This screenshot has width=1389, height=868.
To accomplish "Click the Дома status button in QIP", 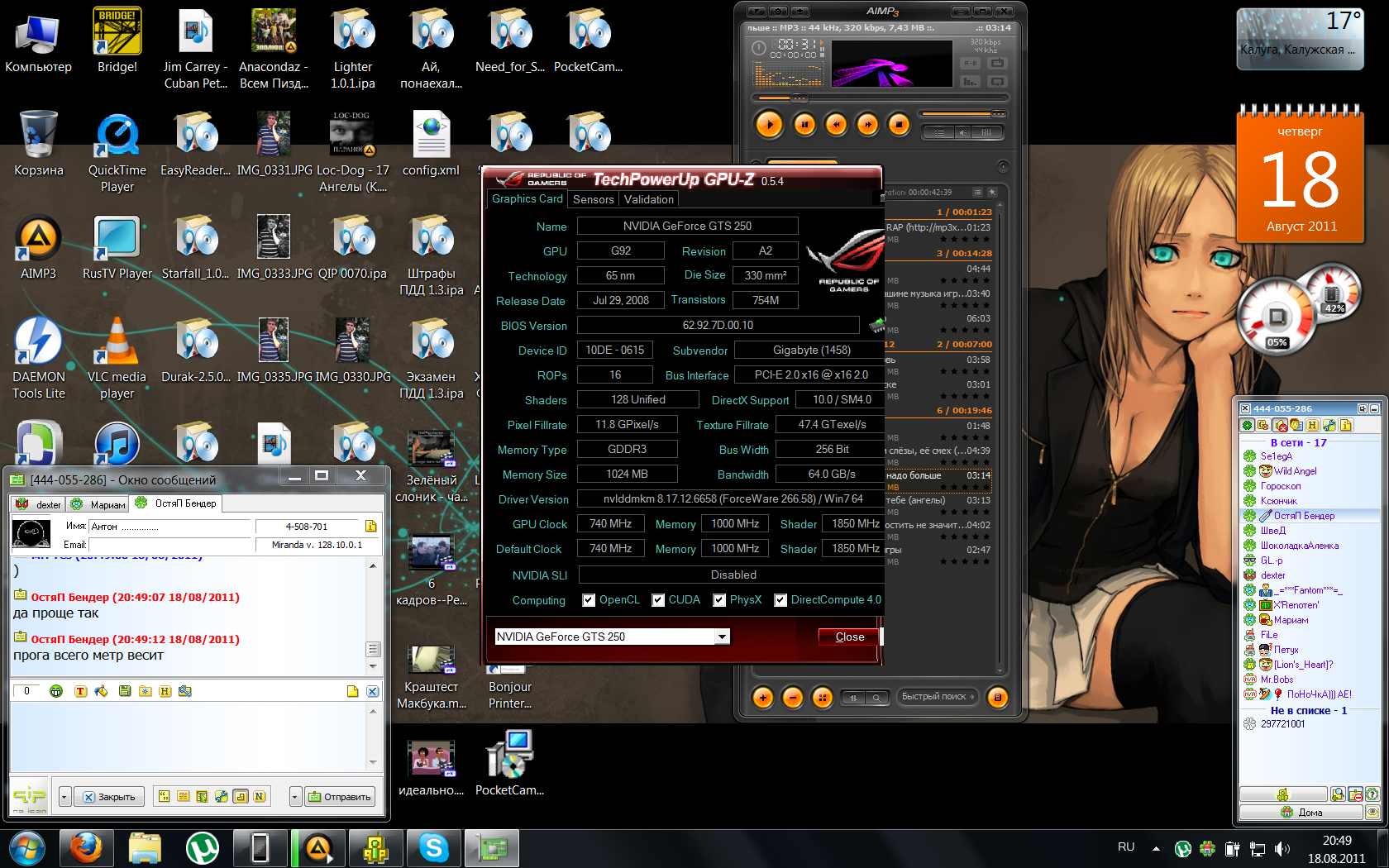I will click(x=1301, y=813).
